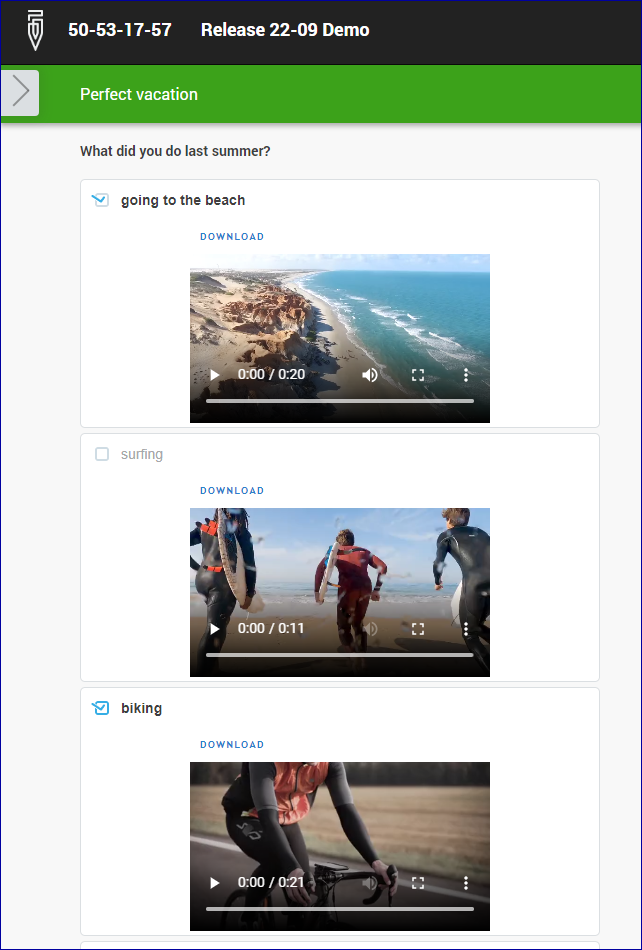The height and width of the screenshot is (950, 642).
Task: Open three-dot menu on surfing video
Action: pyautogui.click(x=466, y=628)
